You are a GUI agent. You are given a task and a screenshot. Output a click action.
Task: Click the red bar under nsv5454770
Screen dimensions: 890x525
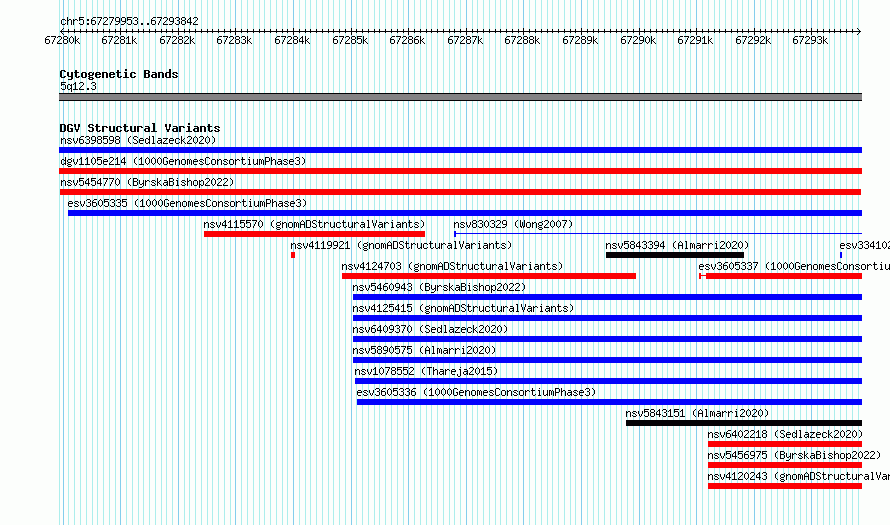point(460,192)
